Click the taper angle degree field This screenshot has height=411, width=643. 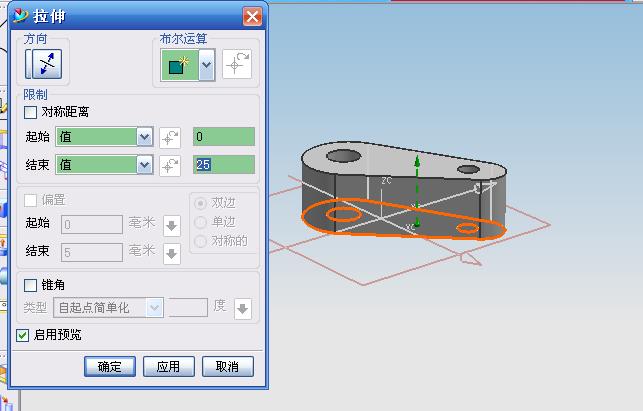pyautogui.click(x=188, y=307)
